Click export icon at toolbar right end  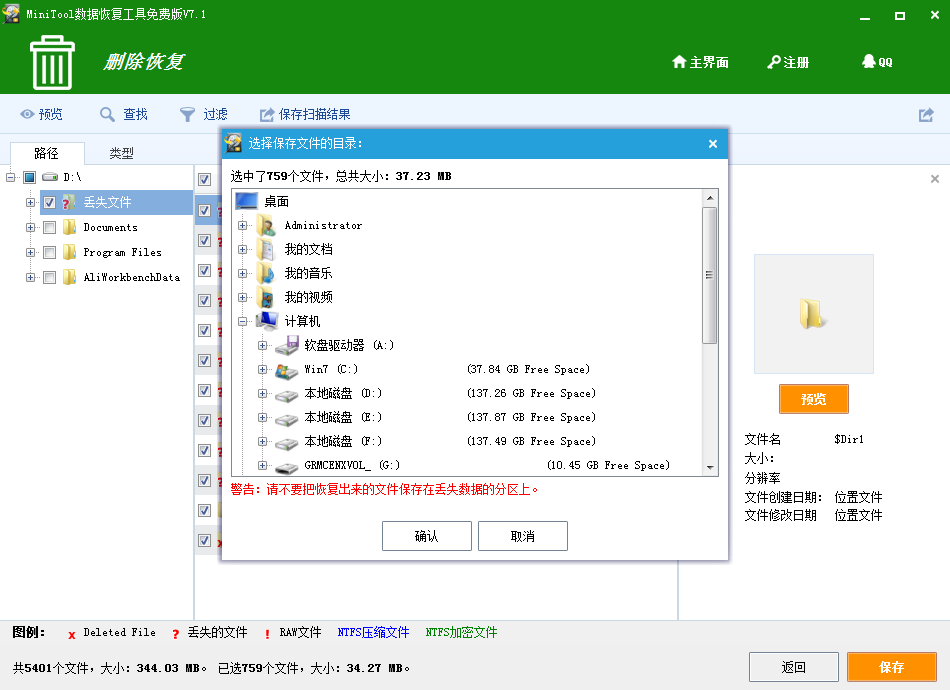click(926, 114)
